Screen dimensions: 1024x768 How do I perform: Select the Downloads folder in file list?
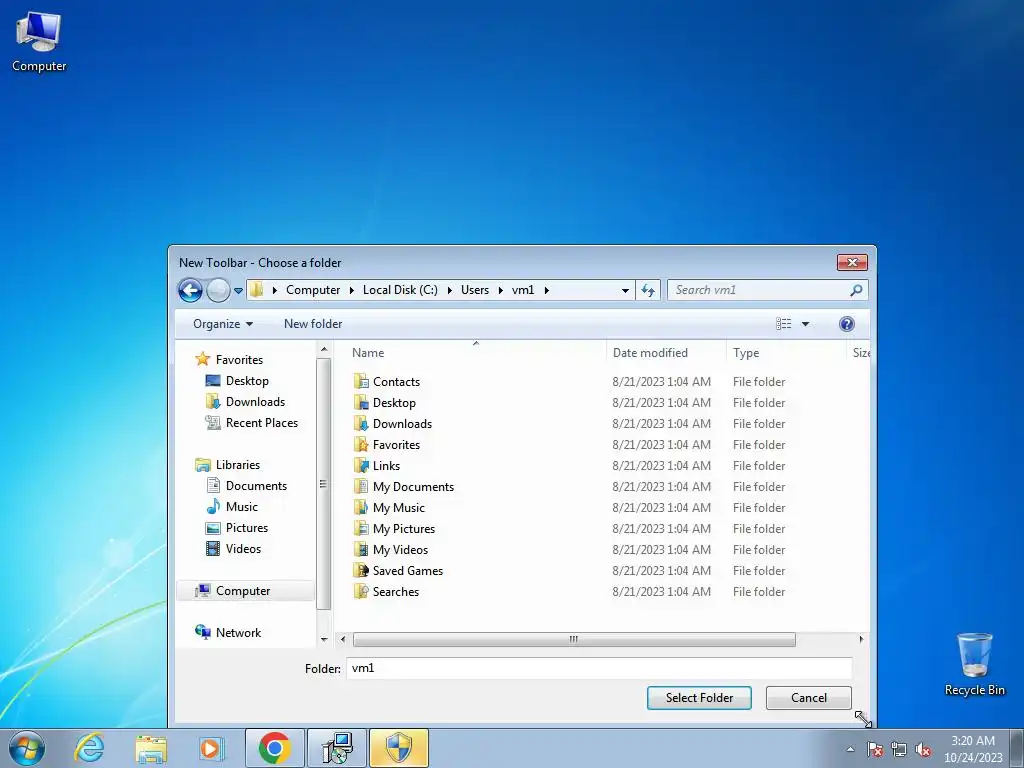[402, 424]
